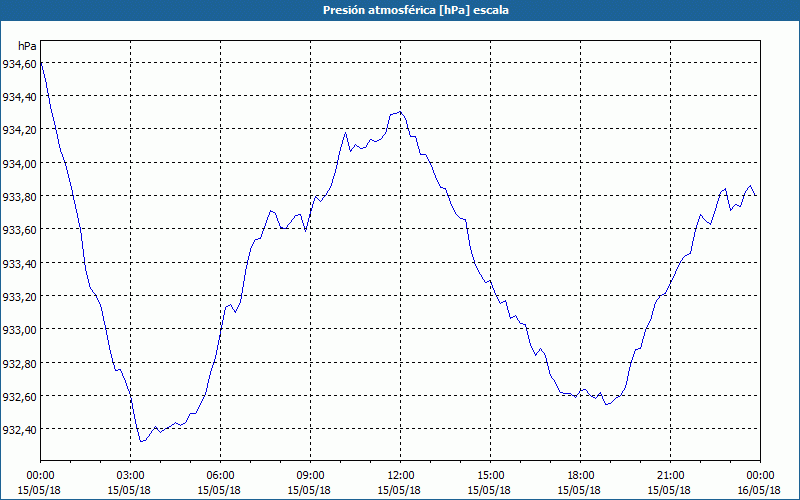Click the 09:00 time axis label
The height and width of the screenshot is (500, 800).
tap(311, 476)
